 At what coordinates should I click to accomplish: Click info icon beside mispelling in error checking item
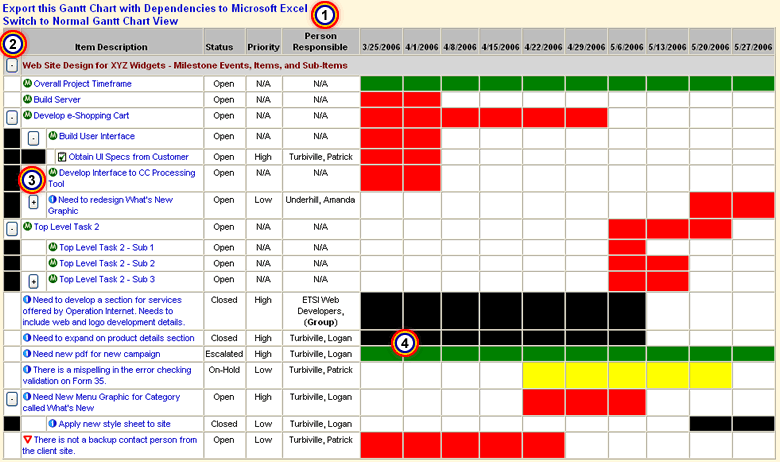27,370
